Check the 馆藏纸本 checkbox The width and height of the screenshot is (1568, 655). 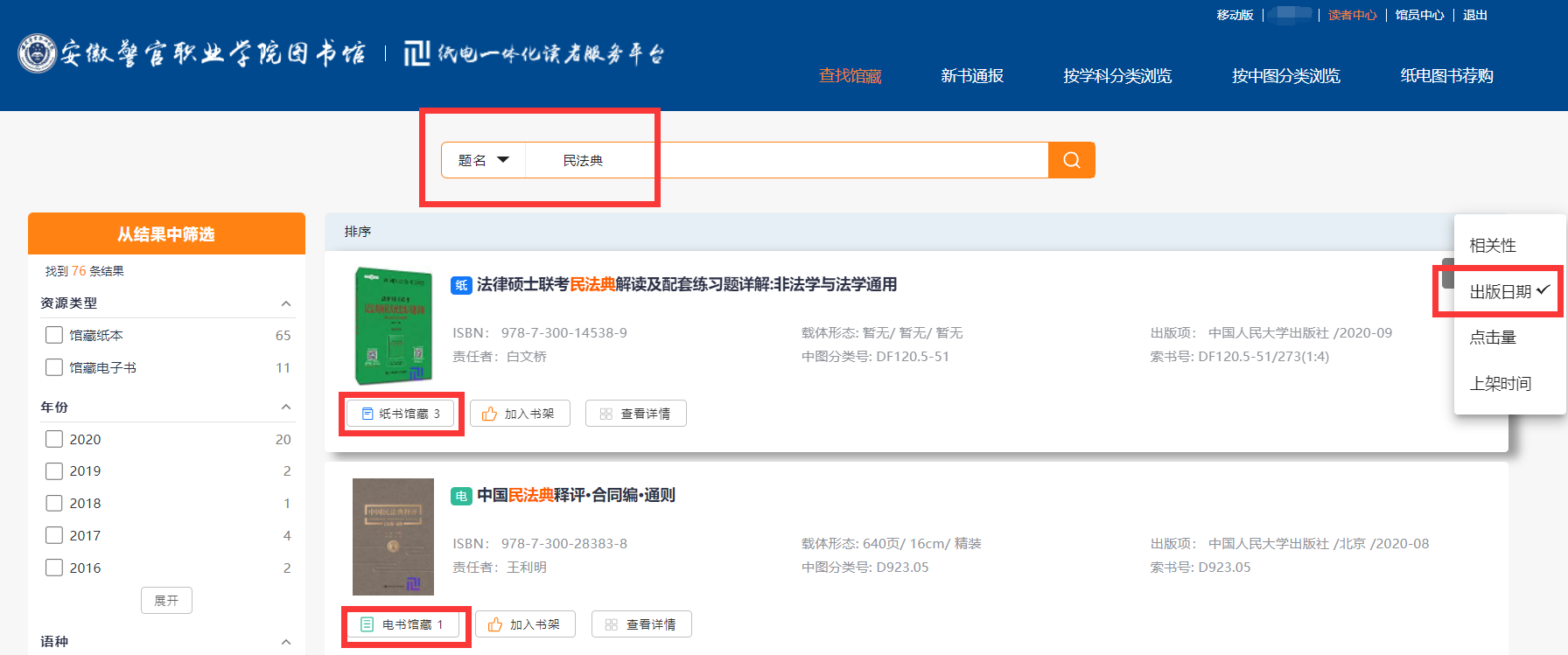54,335
